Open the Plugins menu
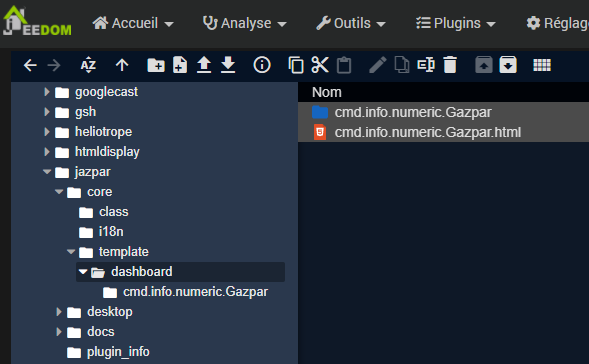Viewport: 589px width, 364px height. coord(456,23)
